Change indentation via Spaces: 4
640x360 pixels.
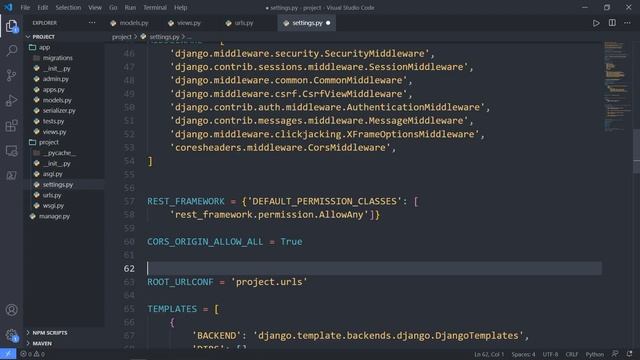click(523, 354)
